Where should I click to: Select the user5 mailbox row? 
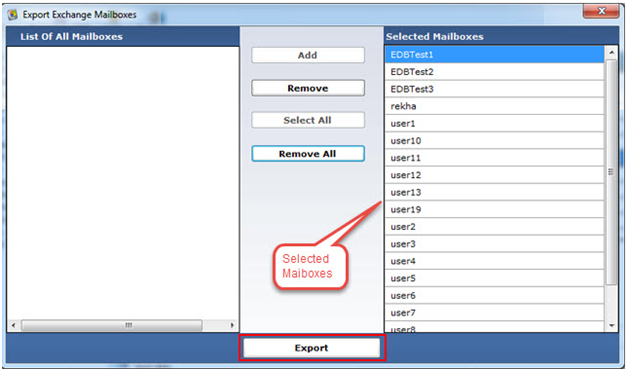[494, 278]
